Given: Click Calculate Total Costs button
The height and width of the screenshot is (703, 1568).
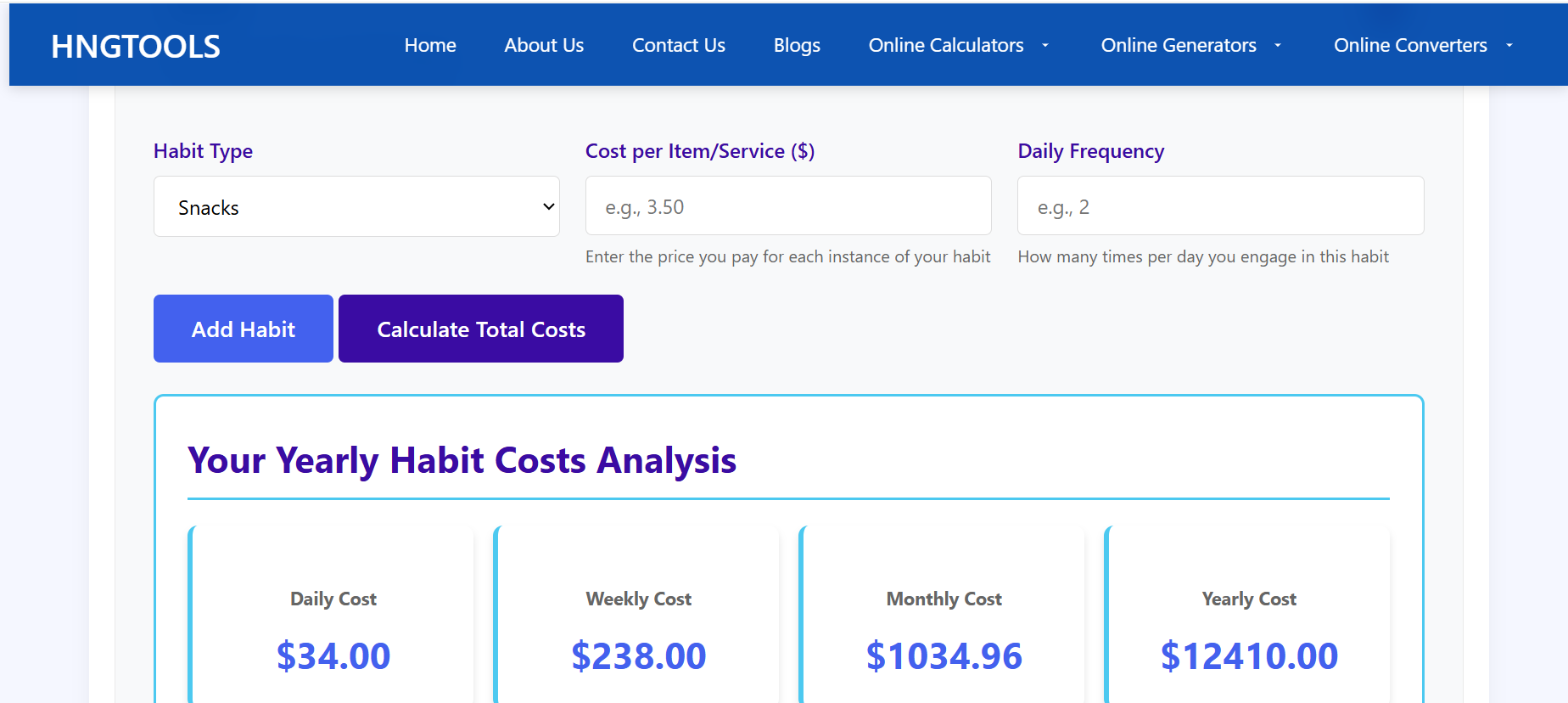Looking at the screenshot, I should (x=480, y=329).
